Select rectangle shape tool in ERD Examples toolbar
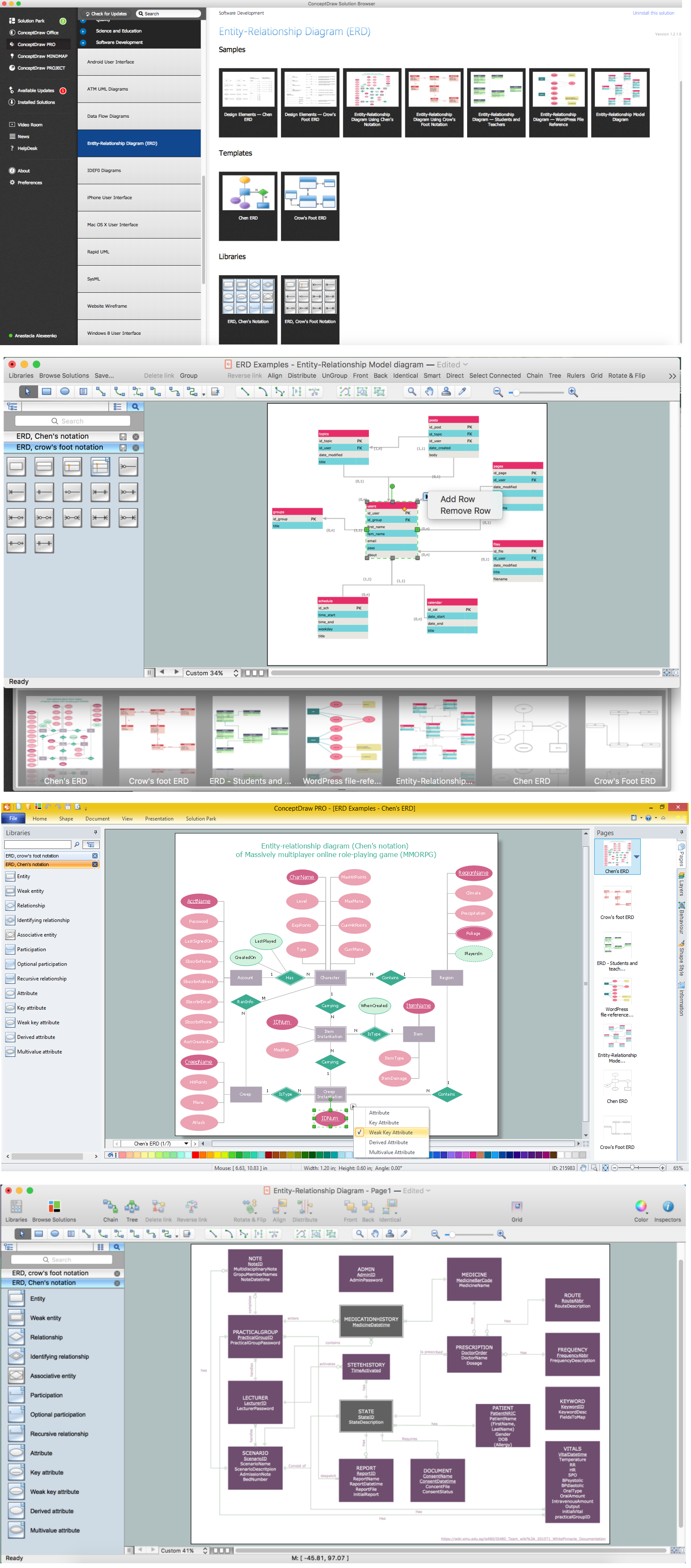 [x=46, y=392]
